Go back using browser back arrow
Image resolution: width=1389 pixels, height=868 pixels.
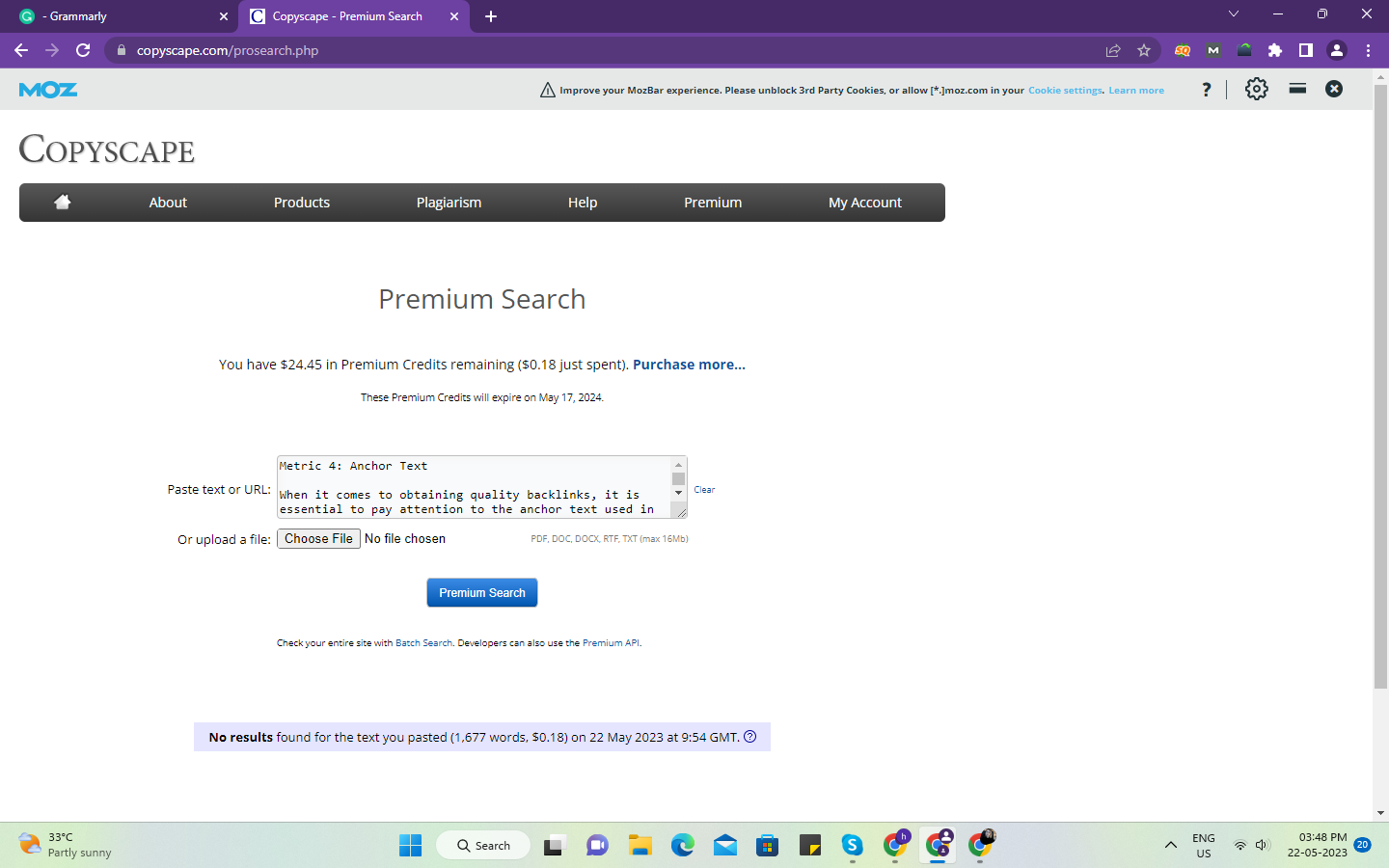tap(21, 50)
